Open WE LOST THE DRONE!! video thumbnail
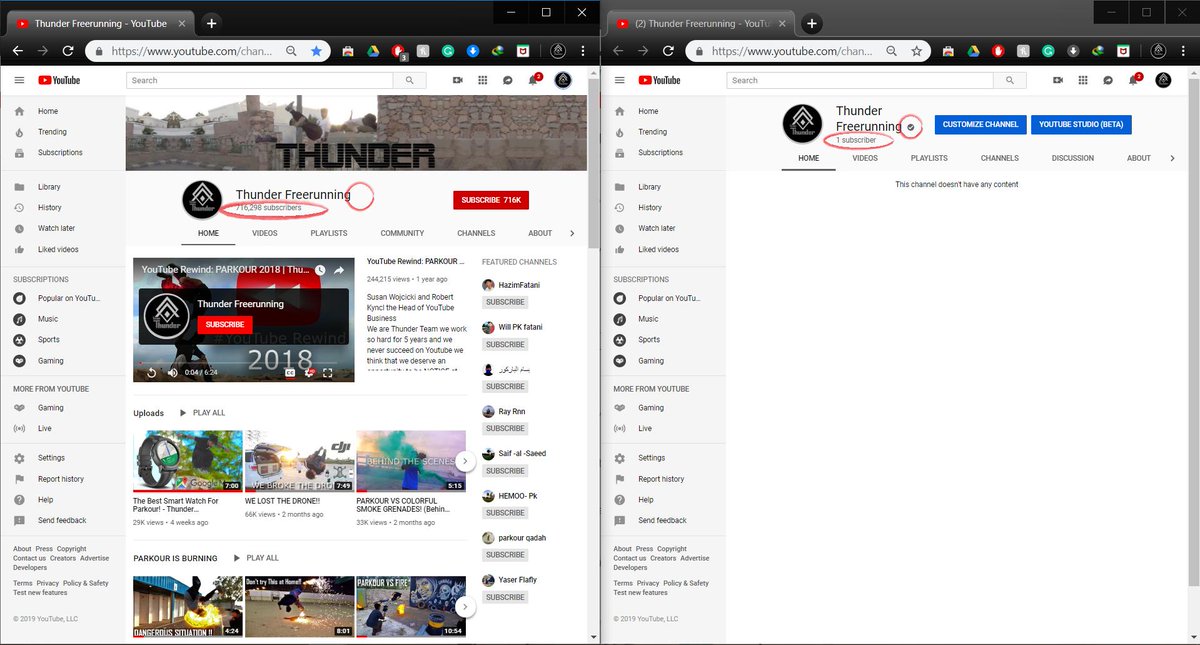Image resolution: width=1200 pixels, height=645 pixels. pos(299,461)
